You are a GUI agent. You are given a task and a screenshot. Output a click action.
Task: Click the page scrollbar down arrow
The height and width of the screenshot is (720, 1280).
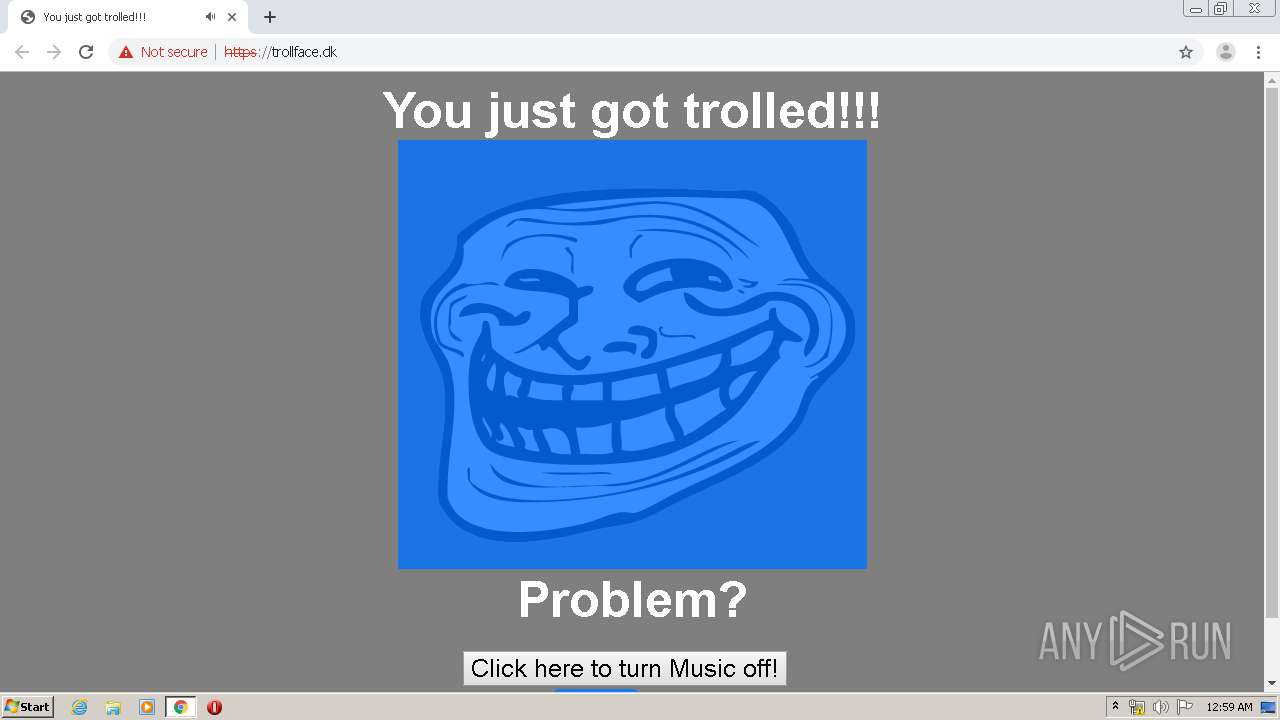pos(1272,684)
